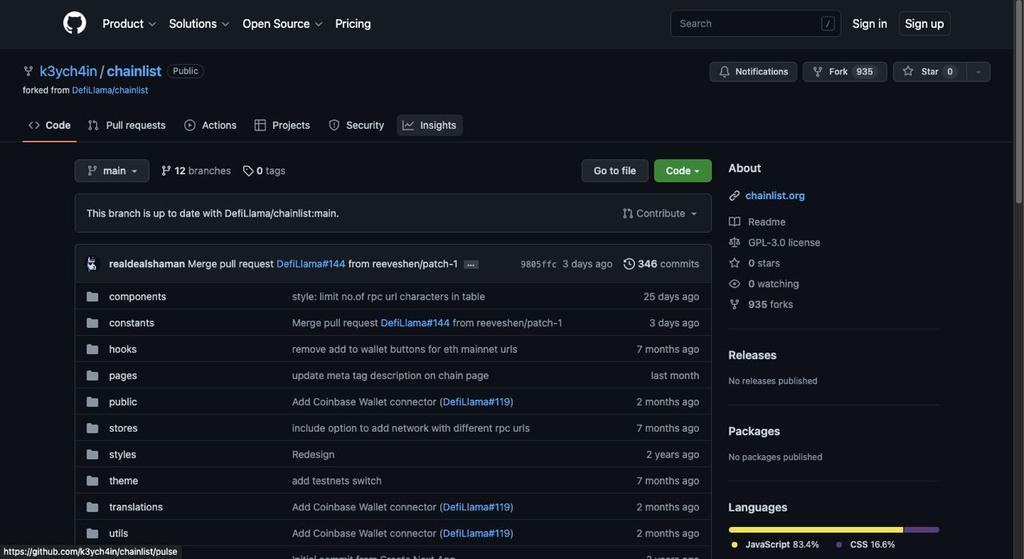
Task: Open the Product dropdown menu
Action: (x=129, y=24)
